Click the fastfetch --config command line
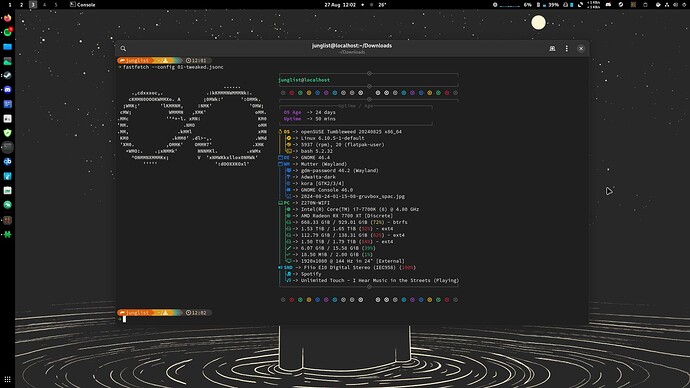The height and width of the screenshot is (388, 690). click(173, 67)
